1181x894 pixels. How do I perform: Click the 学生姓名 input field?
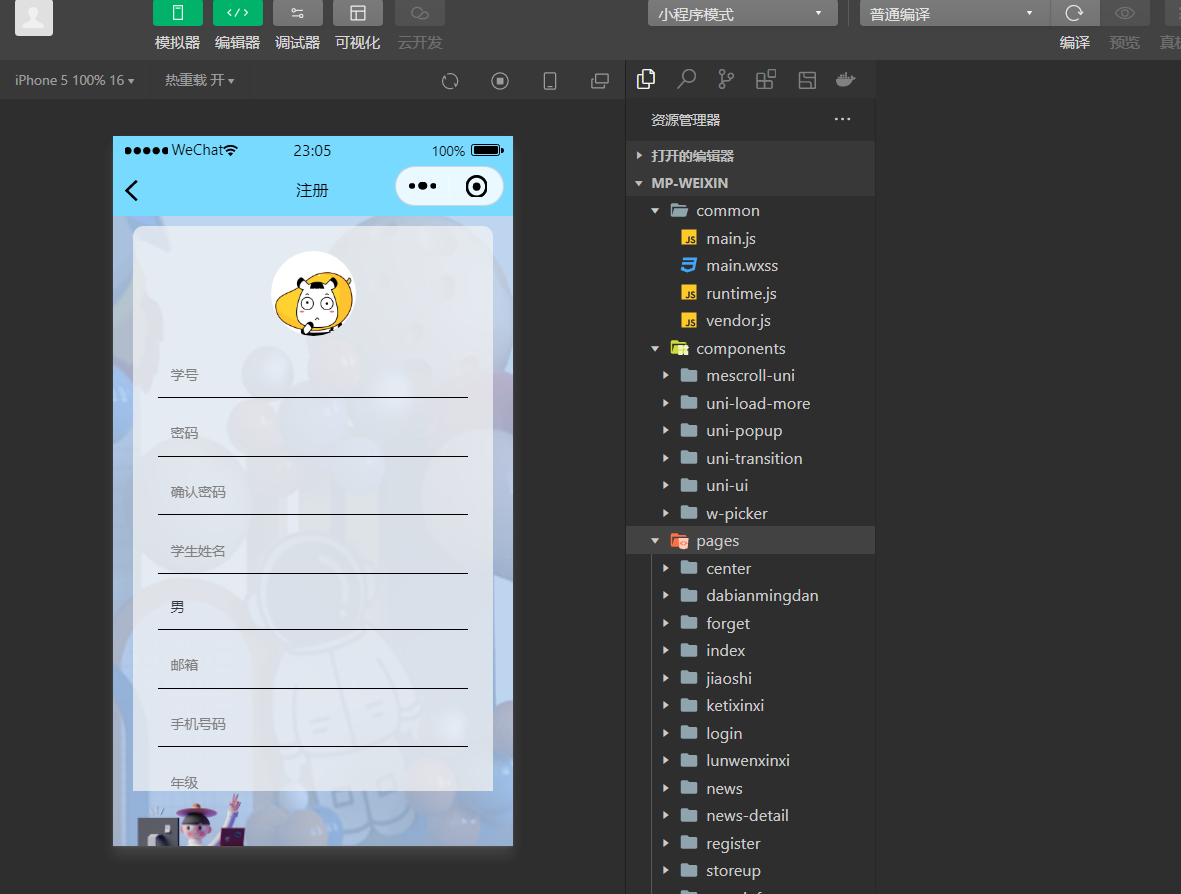(313, 551)
